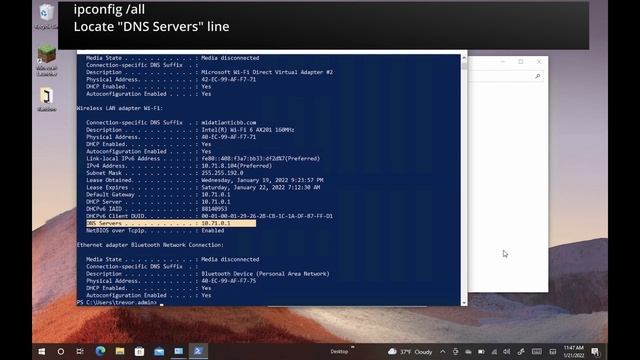Click the search magnifier in the back window
This screenshot has height=360, width=640.
(538, 76)
